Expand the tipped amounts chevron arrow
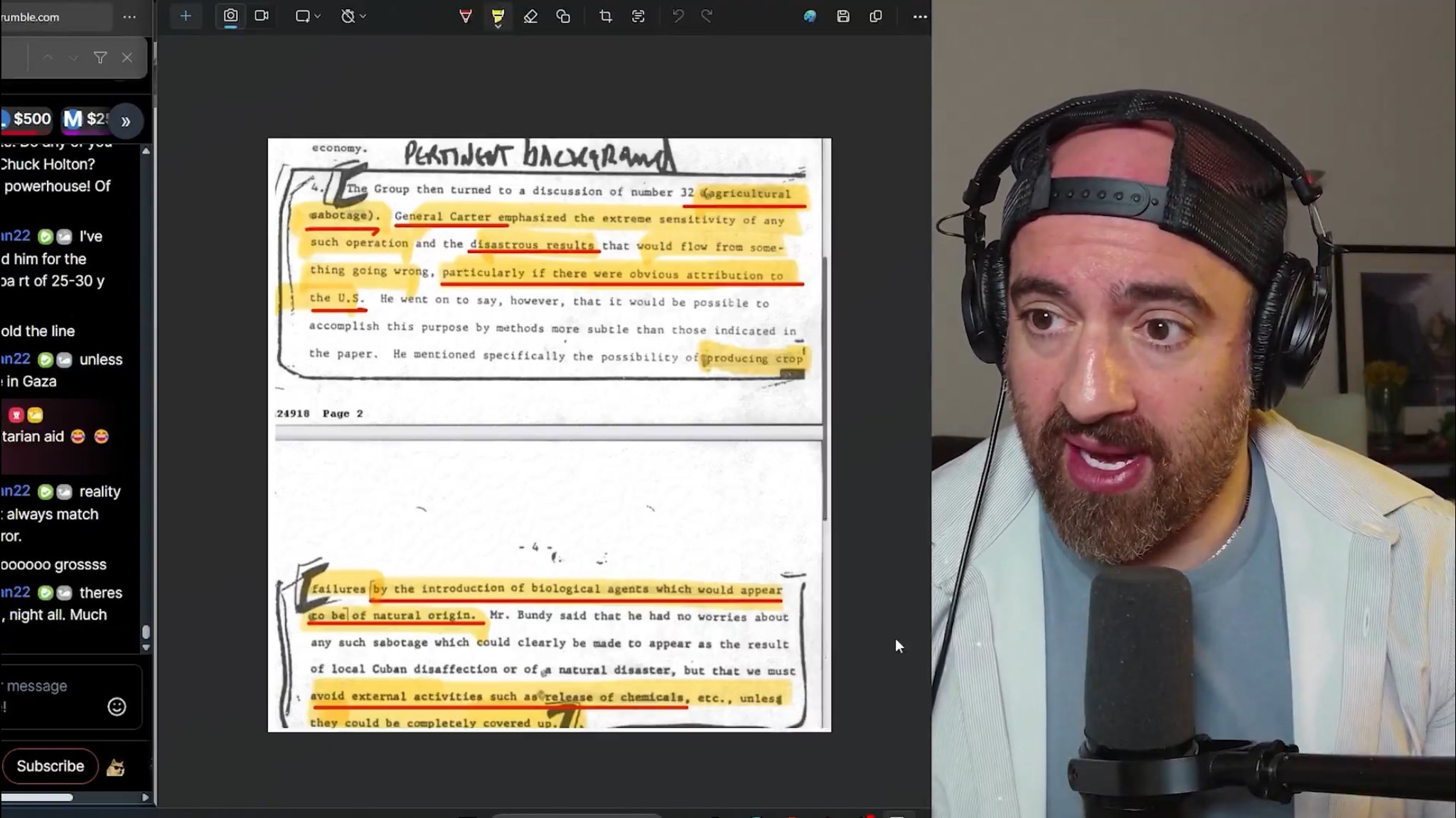1456x818 pixels. click(126, 121)
